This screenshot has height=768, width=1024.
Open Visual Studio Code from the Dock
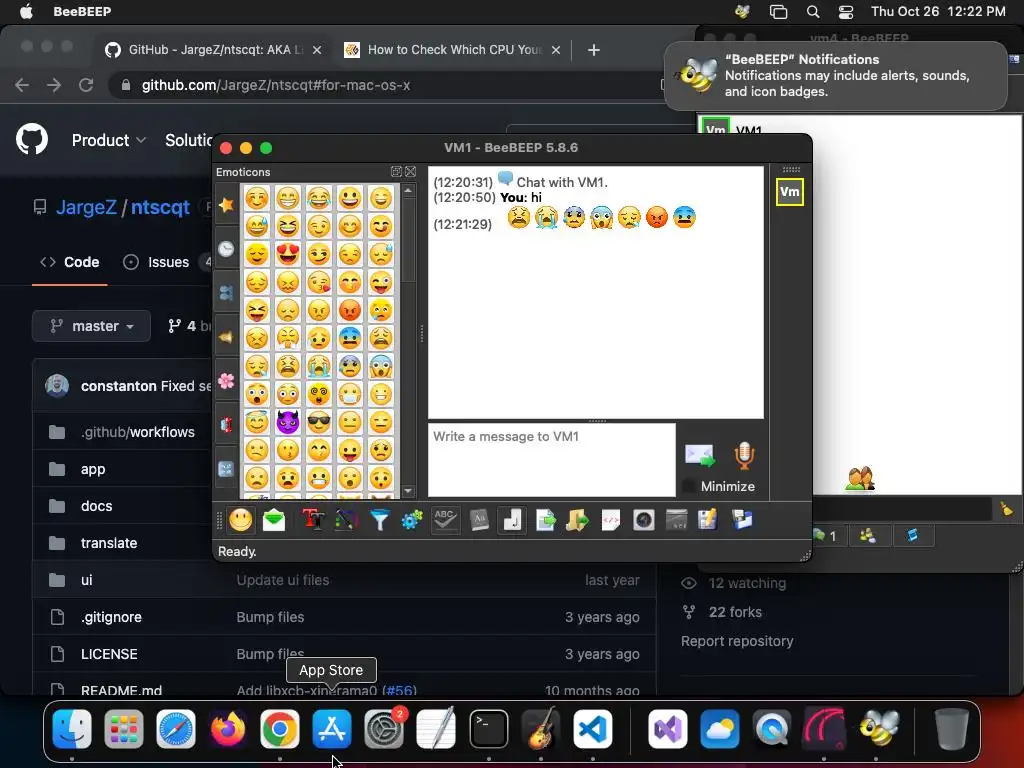pyautogui.click(x=592, y=729)
